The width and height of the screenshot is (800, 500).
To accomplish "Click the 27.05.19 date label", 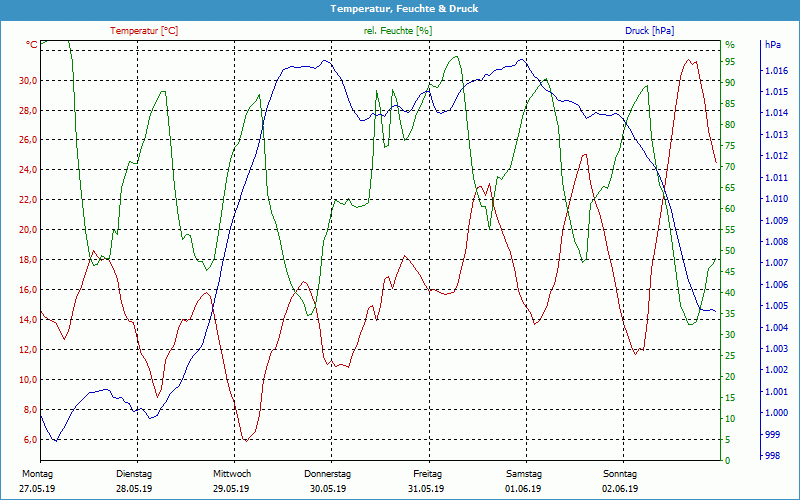I will tap(37, 489).
